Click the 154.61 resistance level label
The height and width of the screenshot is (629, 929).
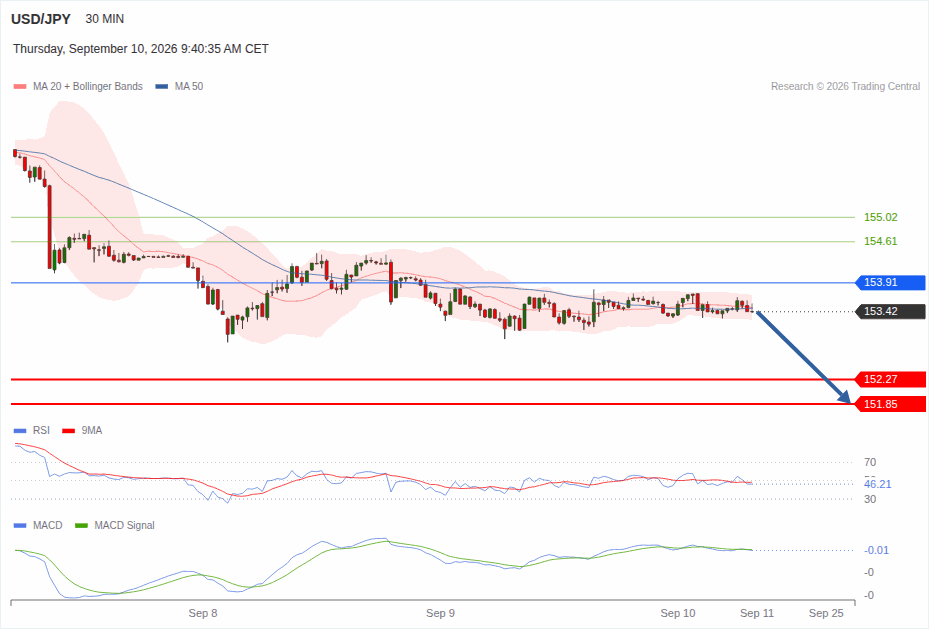(x=880, y=242)
